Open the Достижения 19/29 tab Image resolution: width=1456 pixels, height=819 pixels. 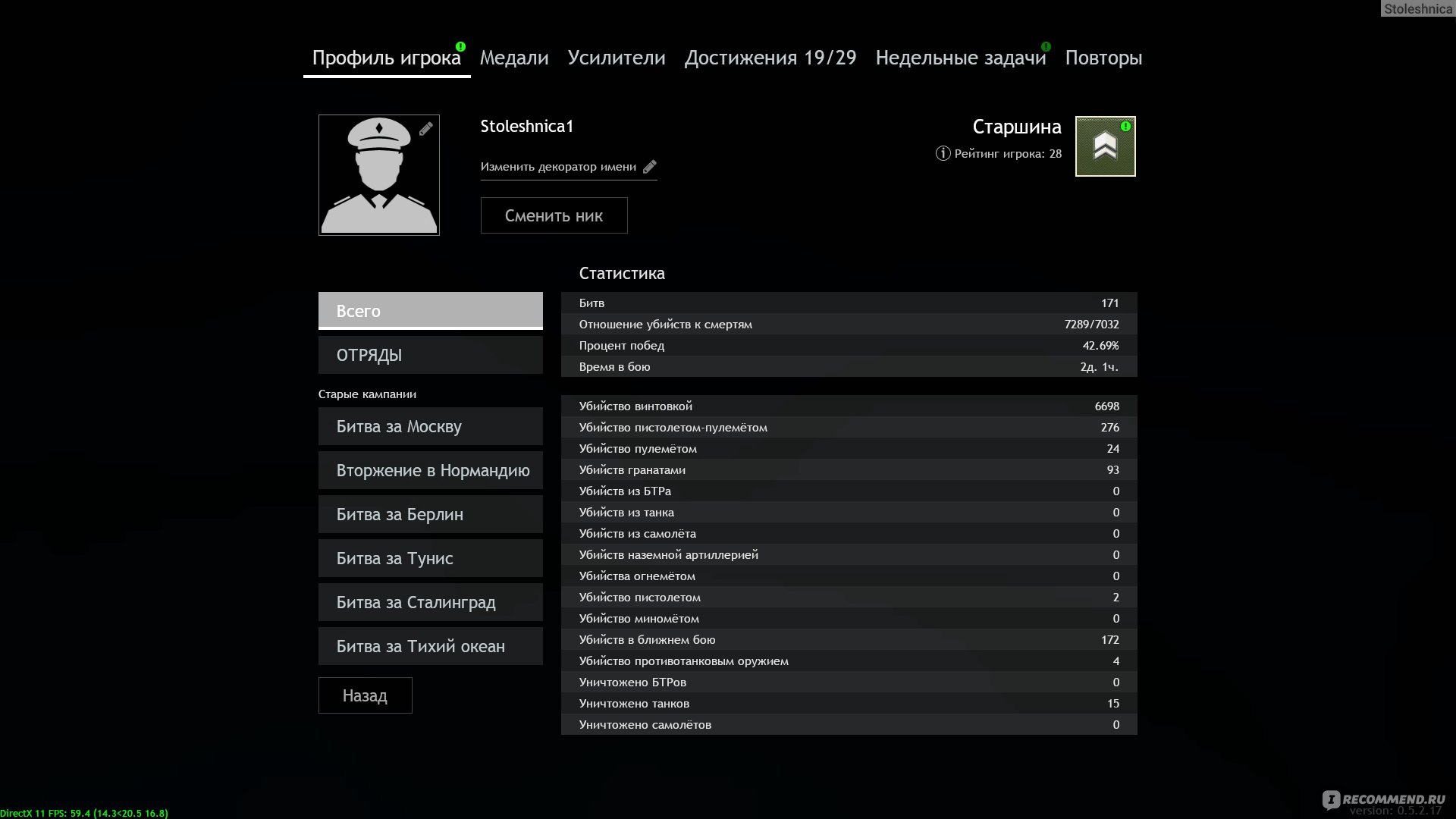(x=770, y=58)
